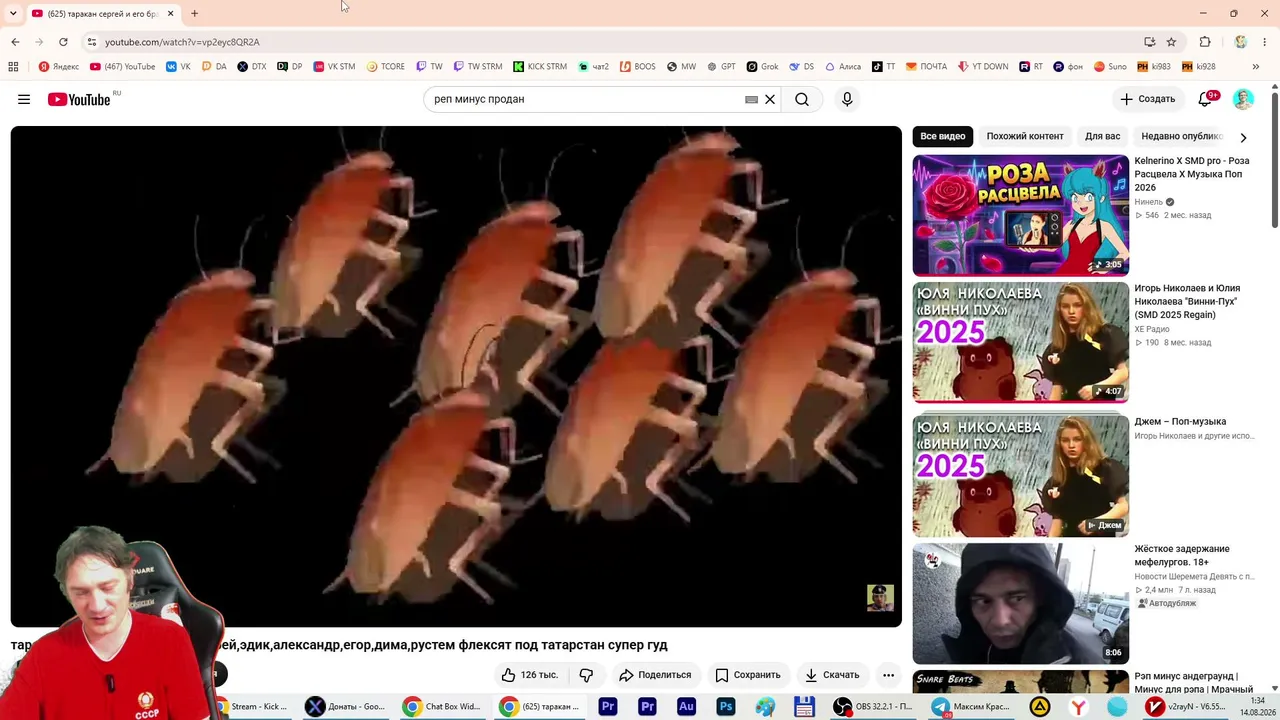
Task: Go to the YouTube home logo
Action: [x=79, y=99]
